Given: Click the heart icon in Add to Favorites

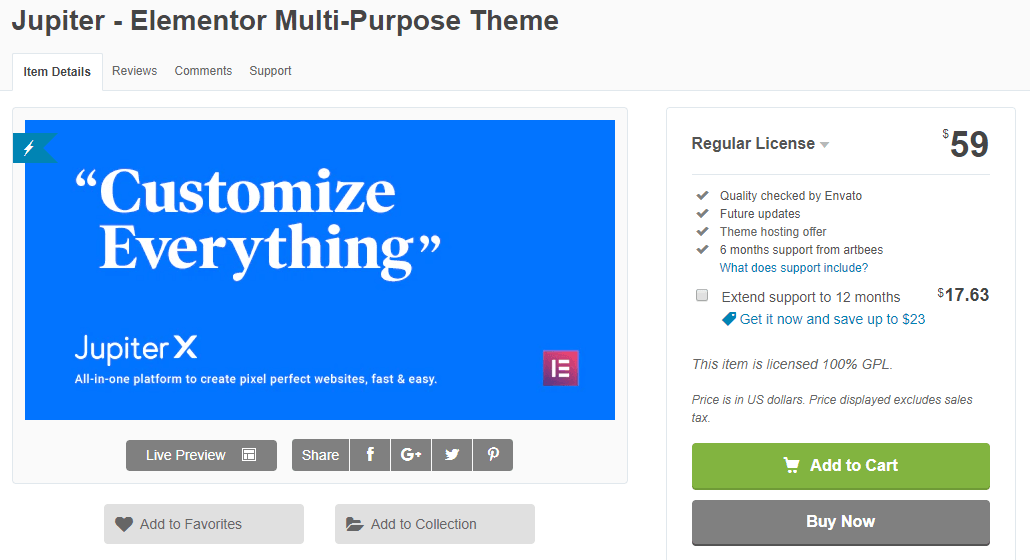Looking at the screenshot, I should point(123,524).
